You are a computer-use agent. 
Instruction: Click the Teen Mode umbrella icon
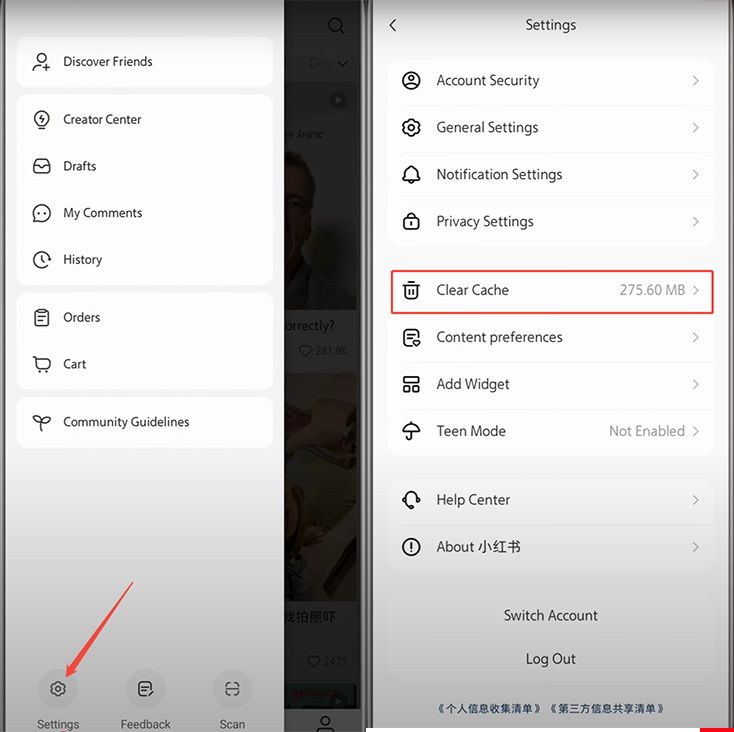[411, 431]
